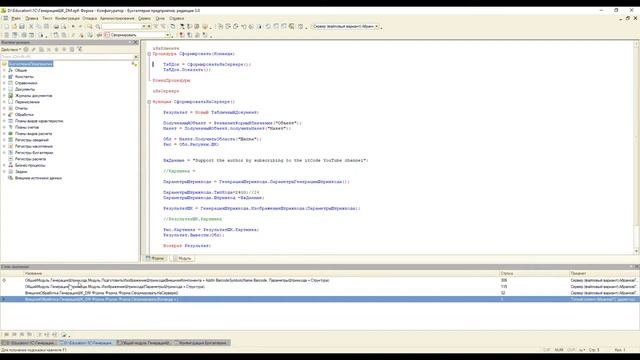
Task: Click the Copy toolbar icon
Action: pos(39,27)
